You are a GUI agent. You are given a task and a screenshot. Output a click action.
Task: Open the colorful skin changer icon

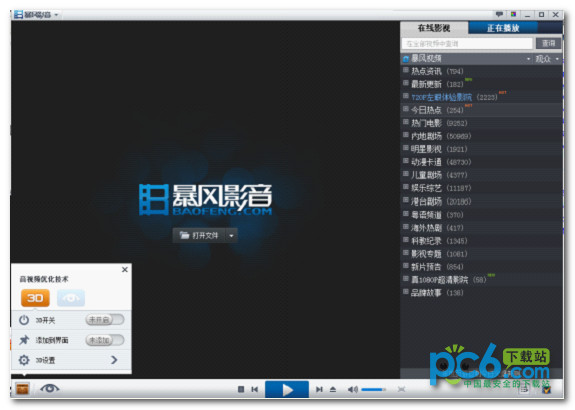(x=513, y=14)
